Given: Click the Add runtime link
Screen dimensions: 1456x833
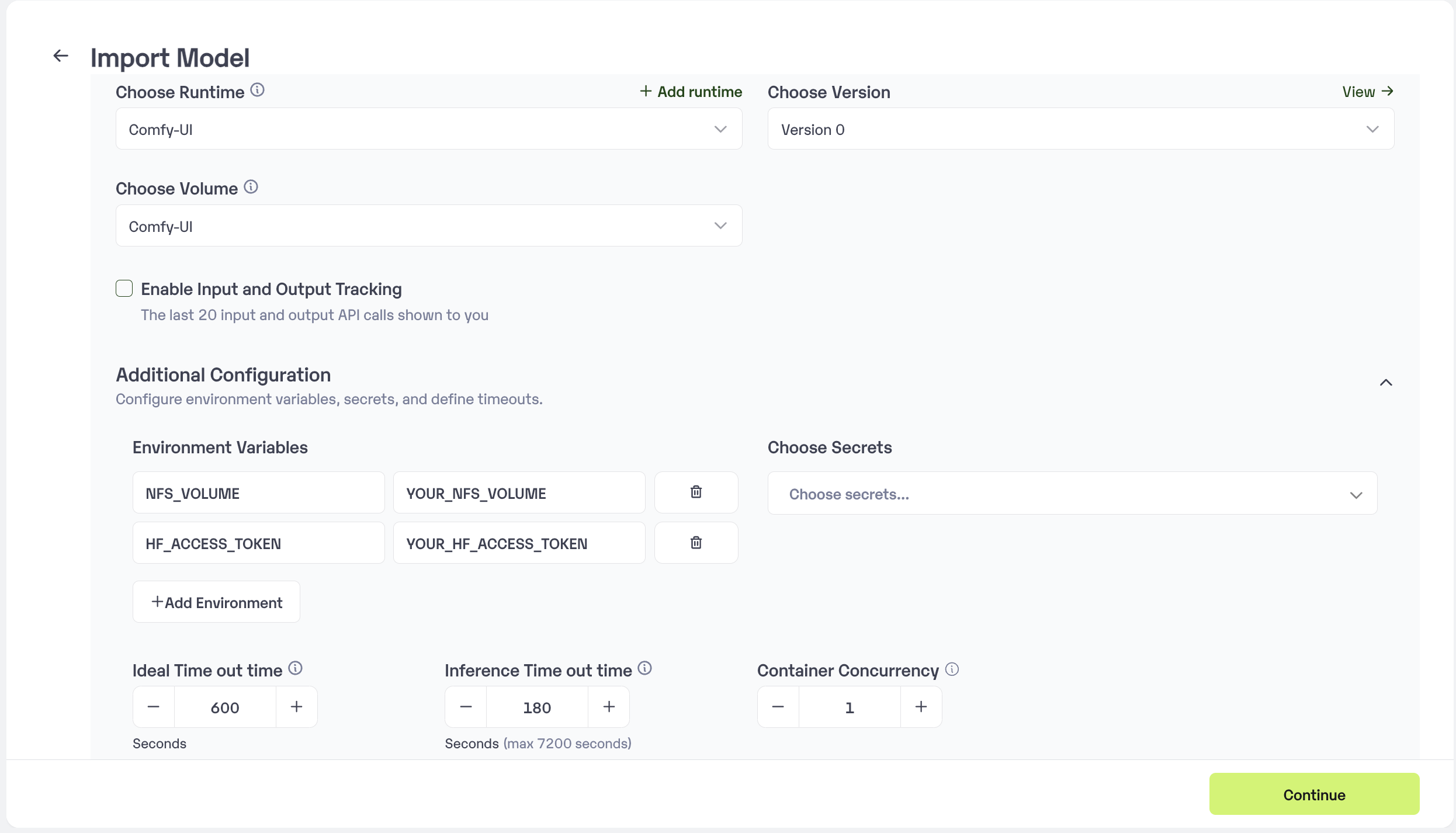Looking at the screenshot, I should (691, 92).
